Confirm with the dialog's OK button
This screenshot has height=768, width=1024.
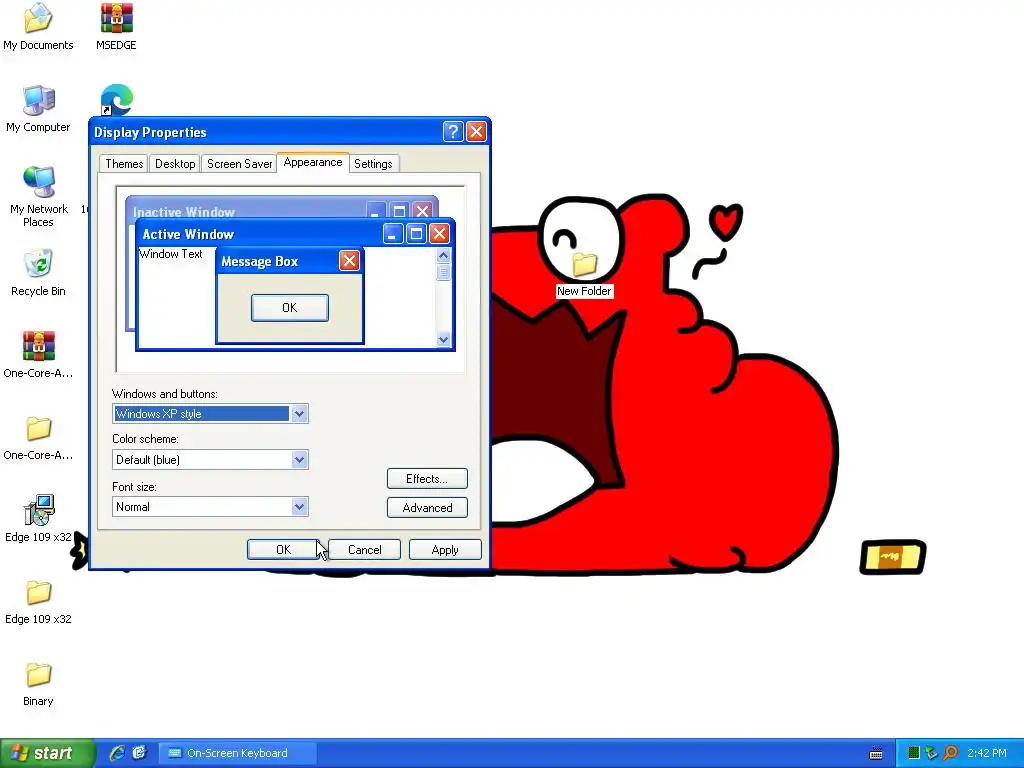pyautogui.click(x=283, y=550)
